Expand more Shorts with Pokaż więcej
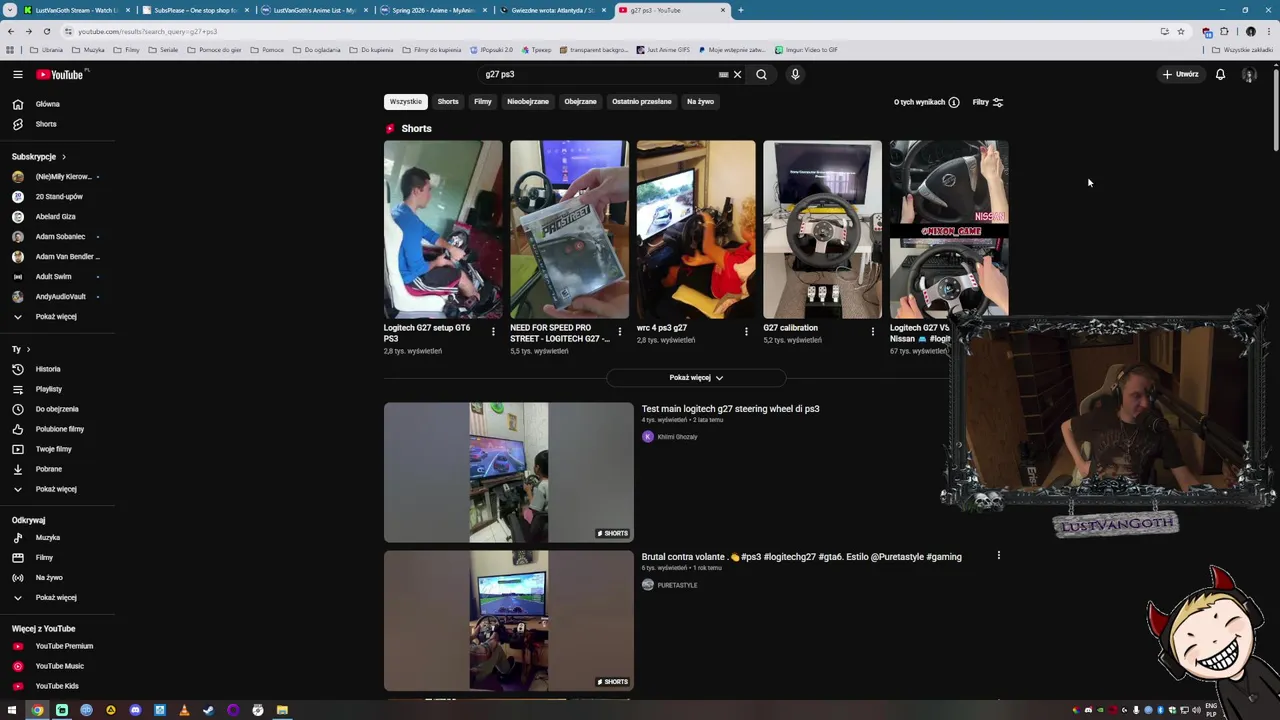 [x=696, y=378]
